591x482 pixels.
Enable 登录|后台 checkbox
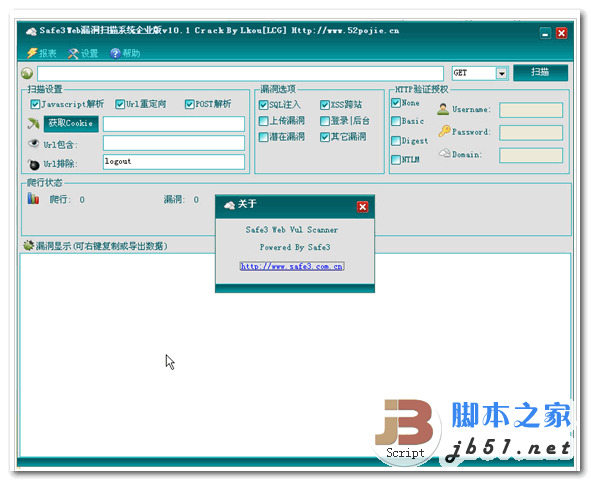(x=325, y=121)
